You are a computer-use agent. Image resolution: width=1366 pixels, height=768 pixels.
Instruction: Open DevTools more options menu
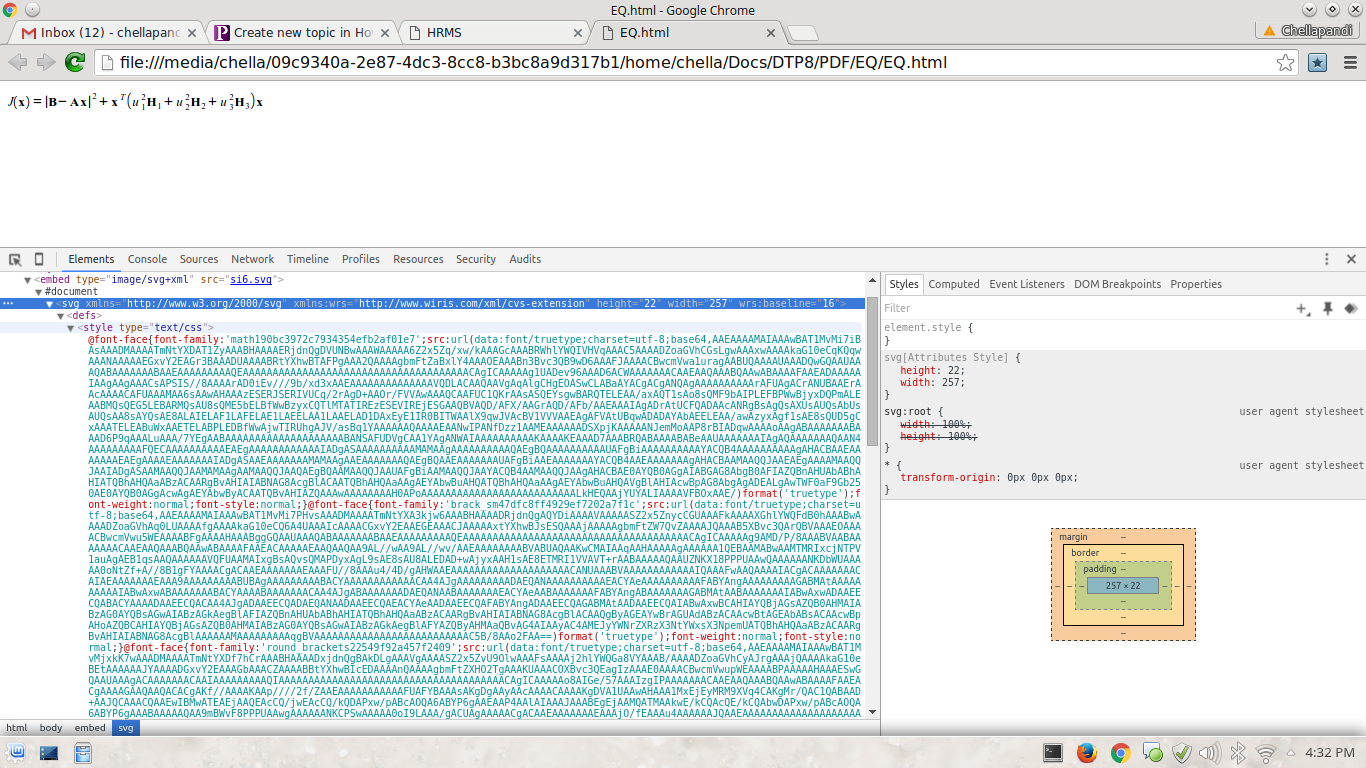tap(1326, 259)
